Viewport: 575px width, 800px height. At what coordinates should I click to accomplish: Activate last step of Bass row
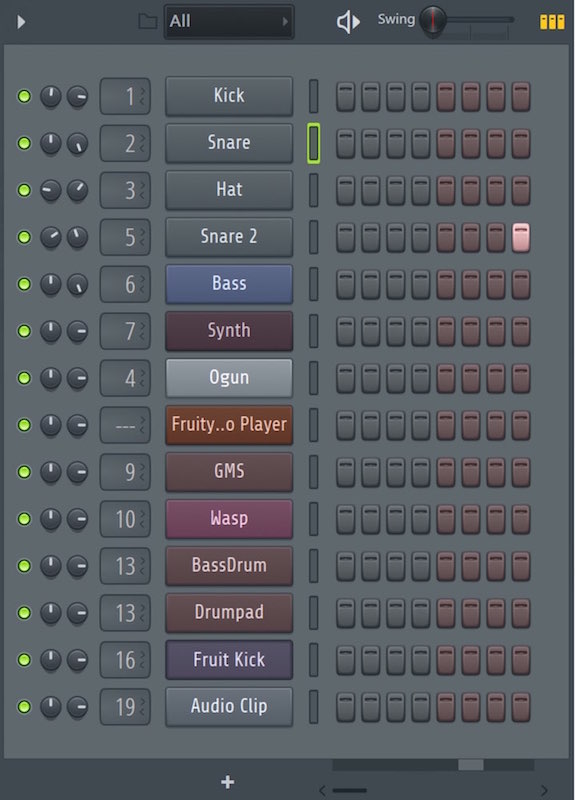pos(521,284)
